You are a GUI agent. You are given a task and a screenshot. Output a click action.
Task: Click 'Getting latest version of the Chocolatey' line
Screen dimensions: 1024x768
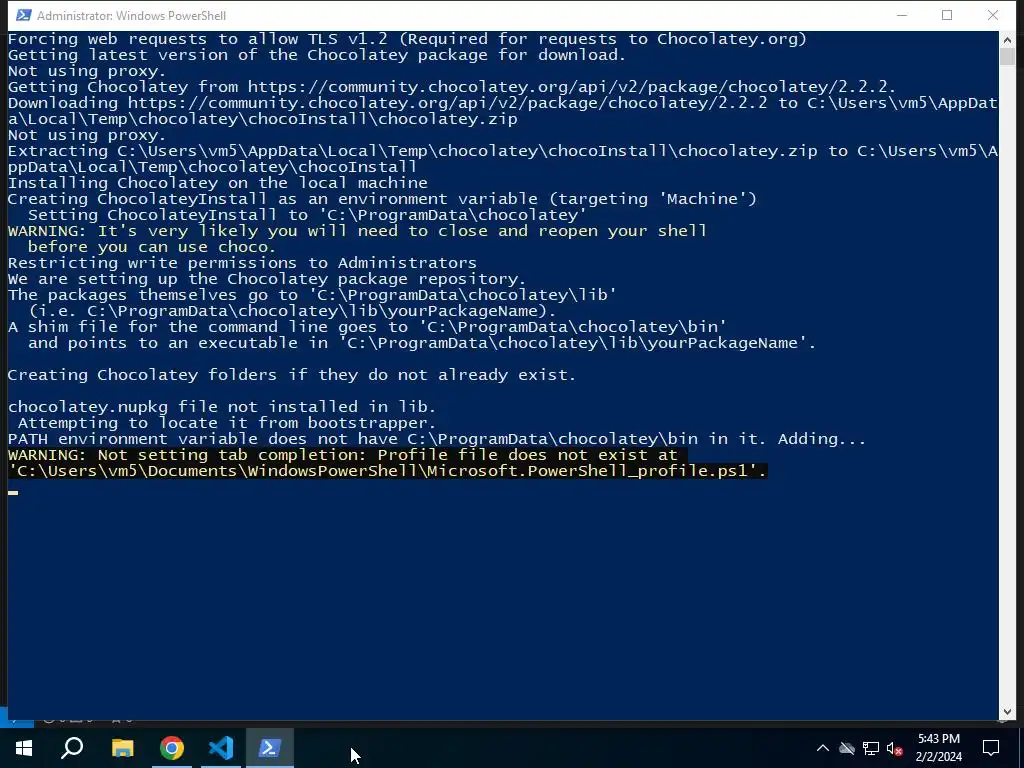coord(317,55)
